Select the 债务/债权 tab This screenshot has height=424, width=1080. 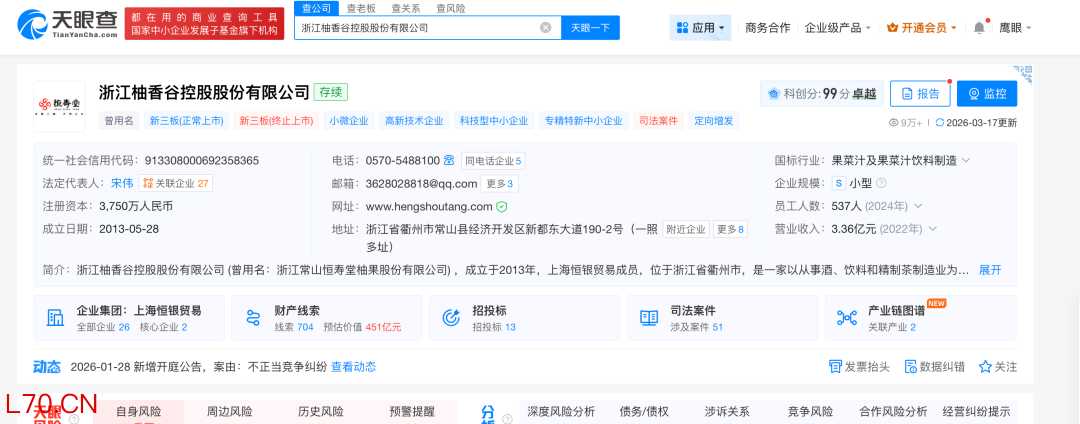pyautogui.click(x=644, y=412)
